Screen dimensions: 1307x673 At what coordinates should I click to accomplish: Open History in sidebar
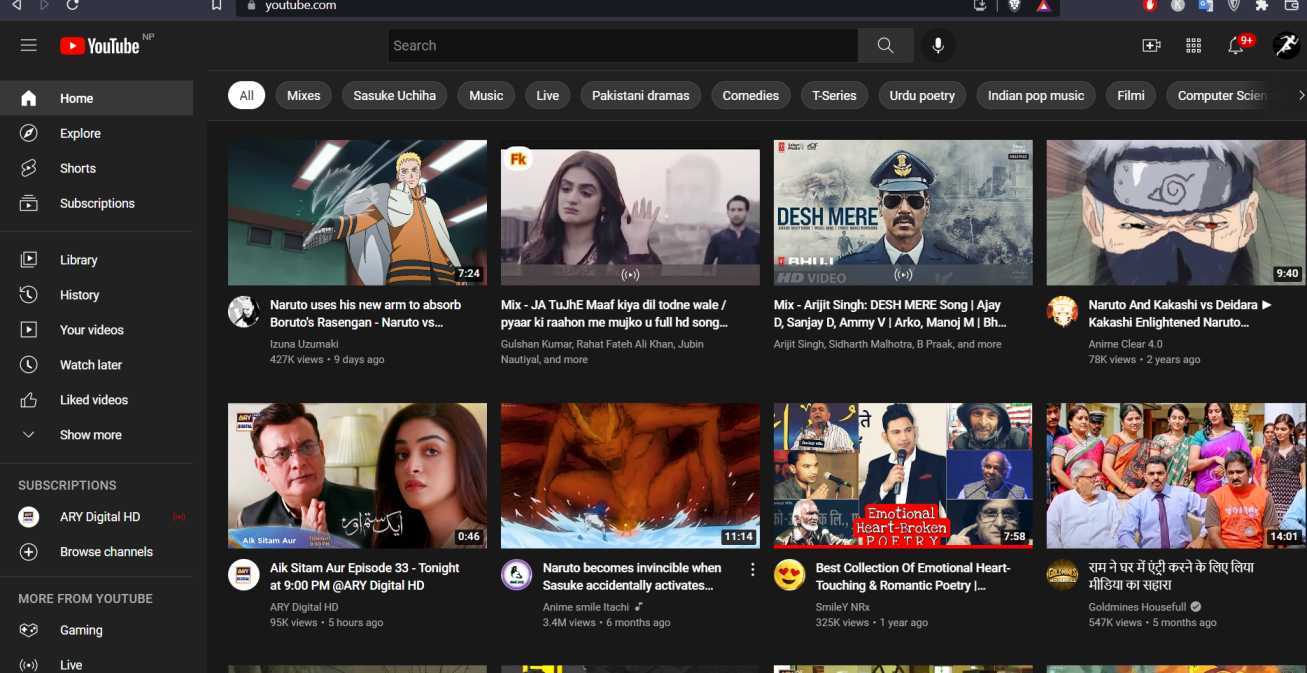click(x=97, y=295)
